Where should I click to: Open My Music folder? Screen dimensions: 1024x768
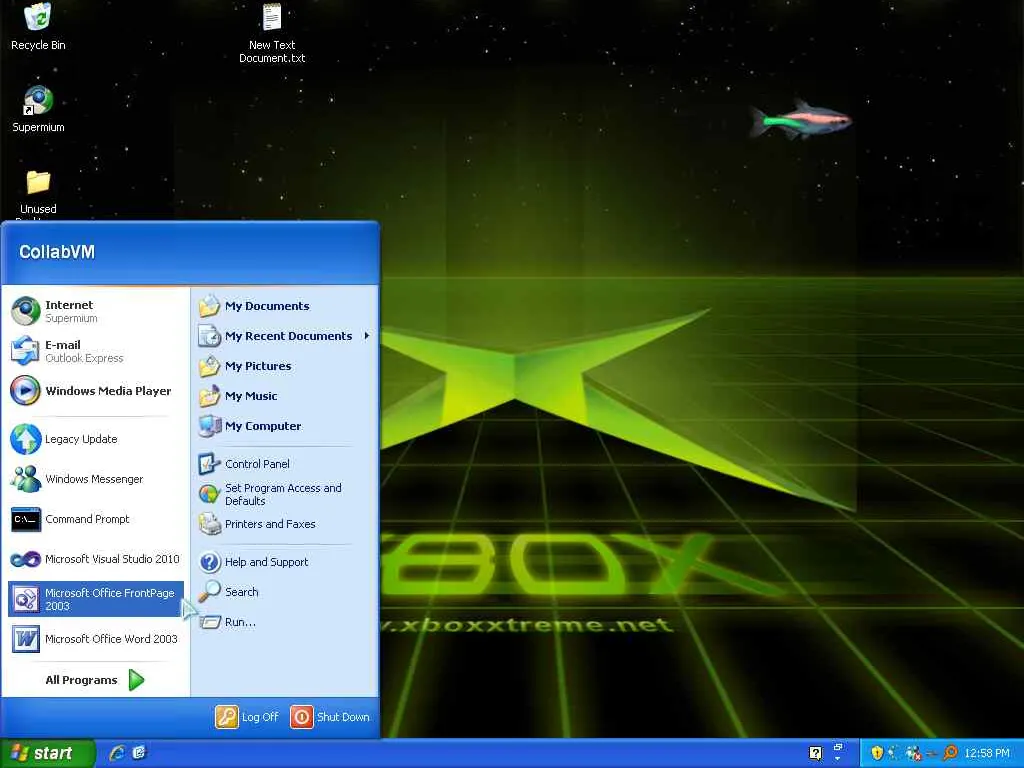285,396
